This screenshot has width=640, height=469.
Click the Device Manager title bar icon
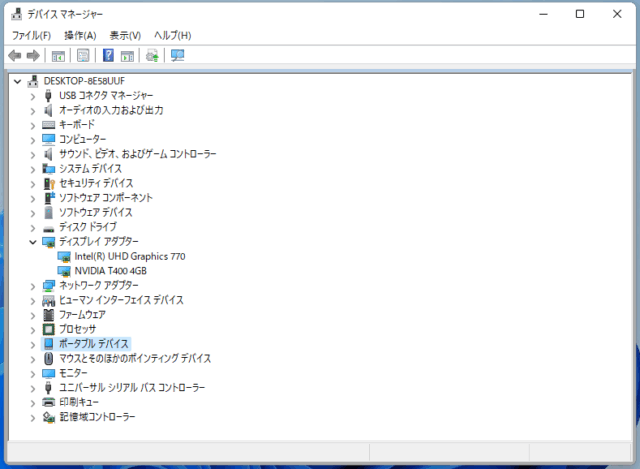16,14
